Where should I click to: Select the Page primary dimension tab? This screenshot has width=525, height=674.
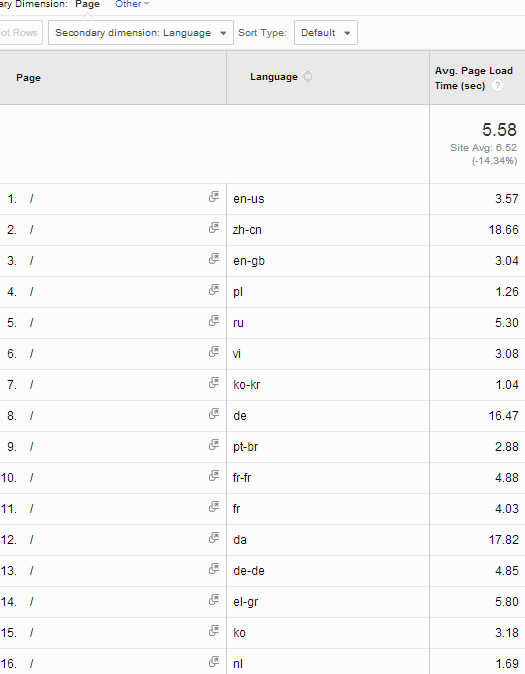87,4
